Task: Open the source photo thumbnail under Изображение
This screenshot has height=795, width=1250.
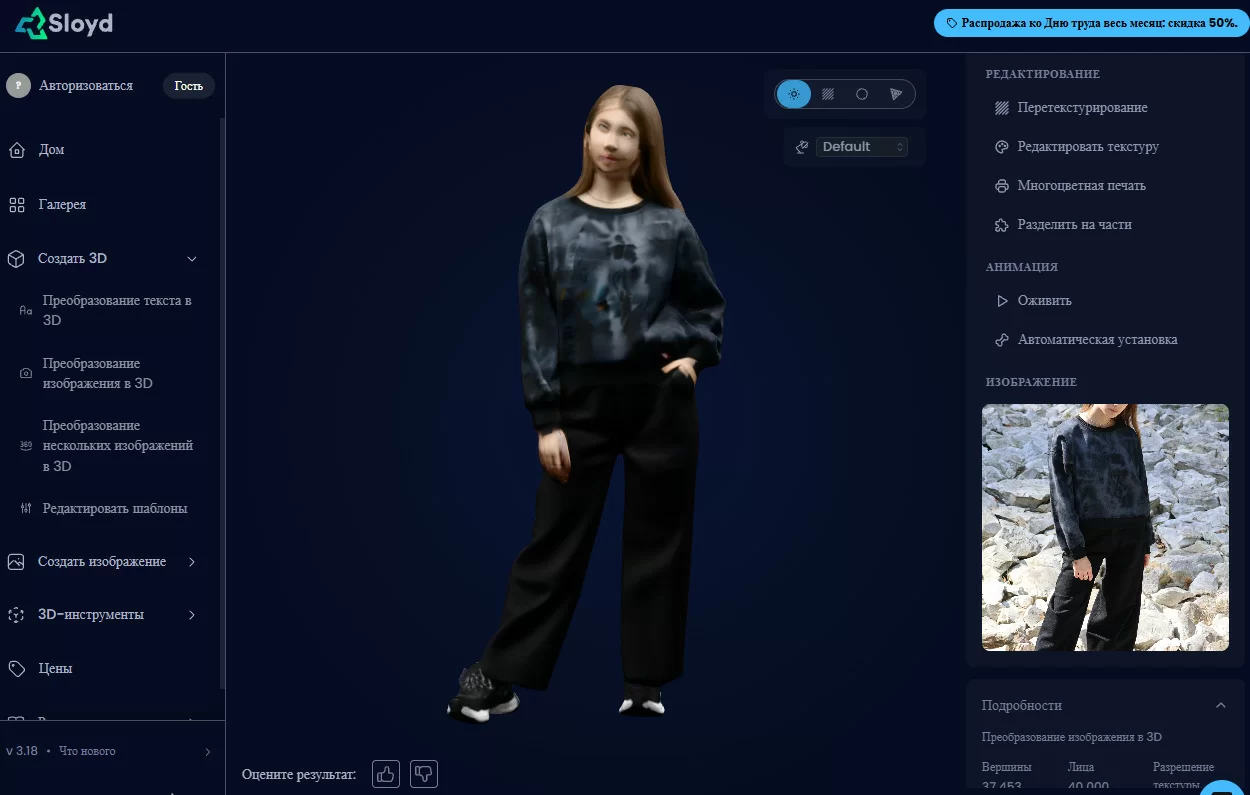Action: (x=1105, y=527)
